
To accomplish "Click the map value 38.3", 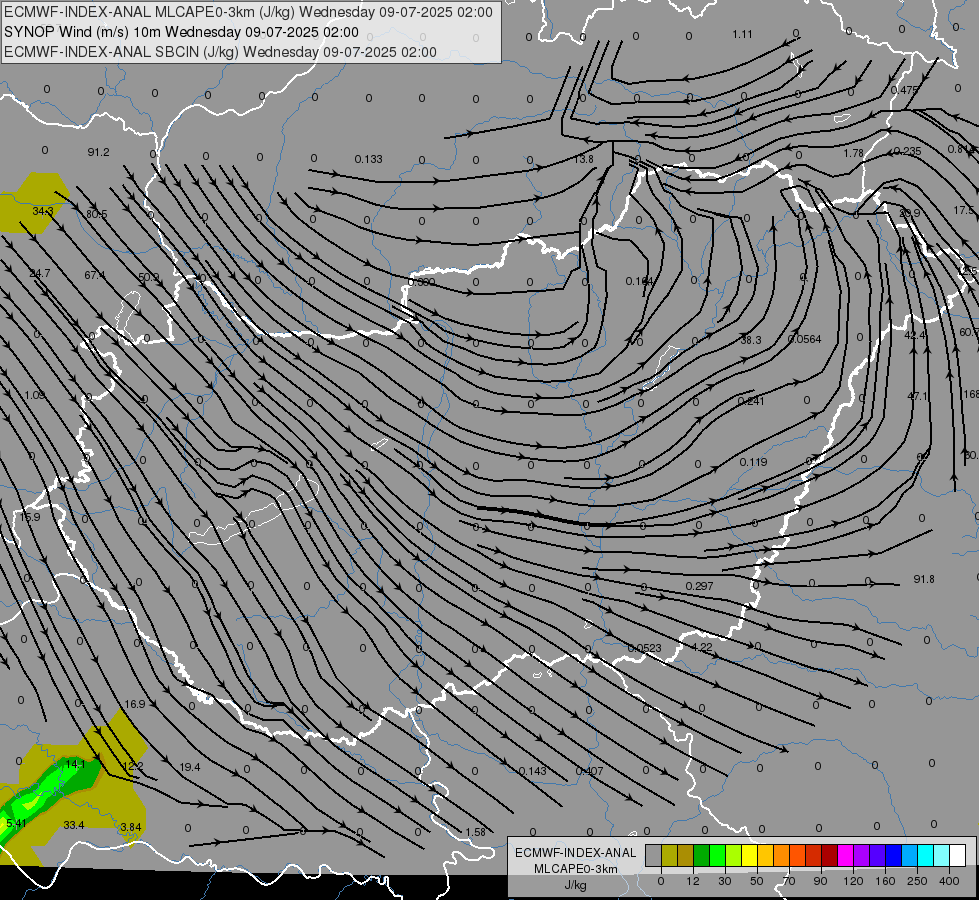I will point(751,340).
